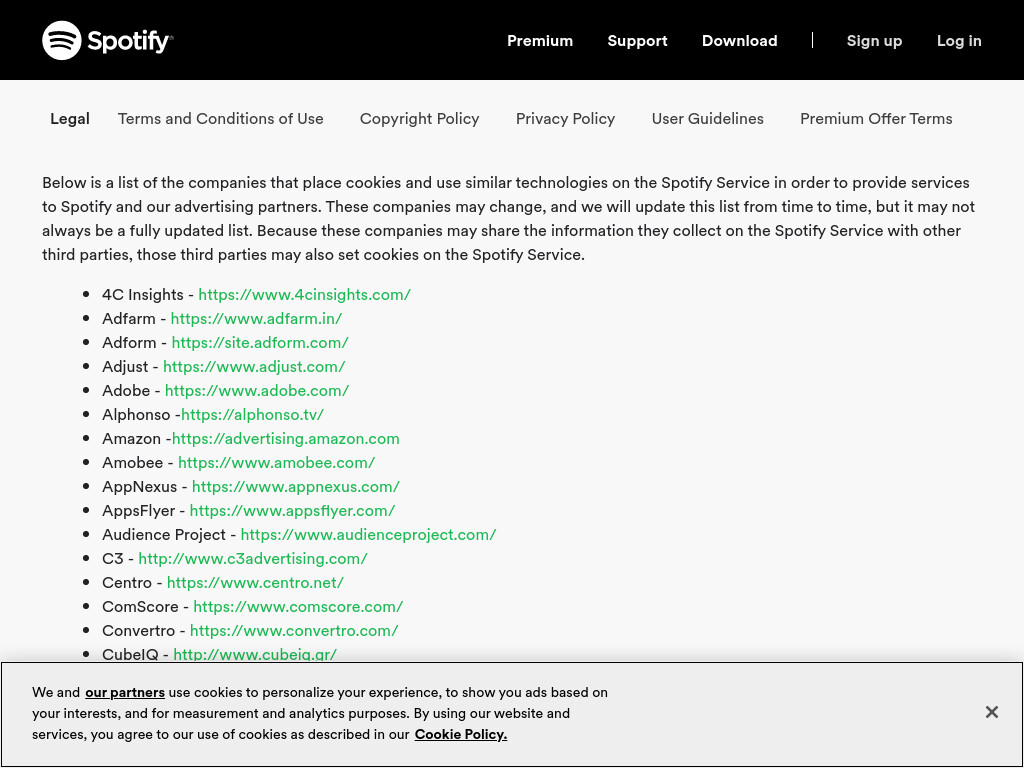Click the 'ComScore' list entry text

pyautogui.click(x=140, y=607)
